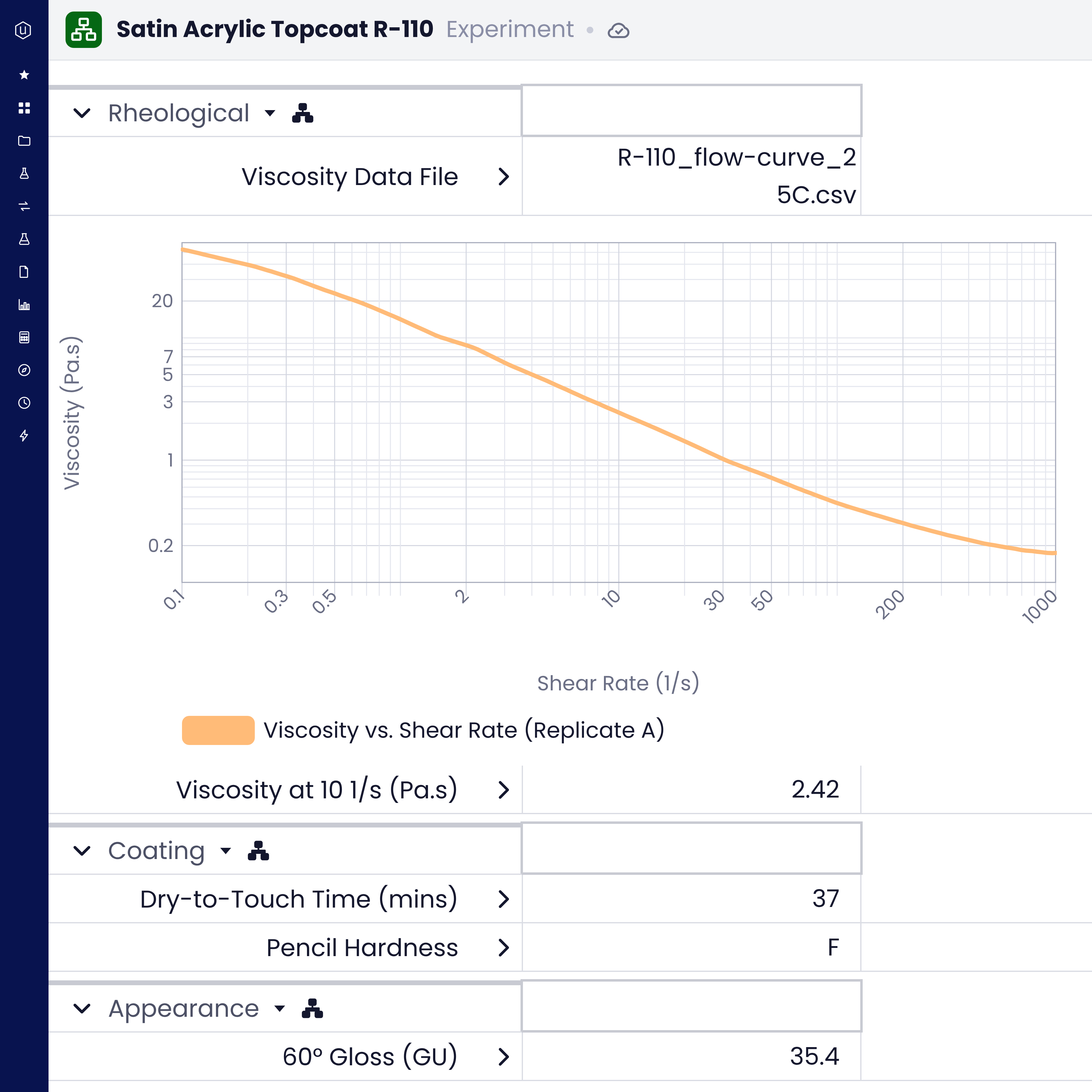Viewport: 1092px width, 1092px height.
Task: Collapse the Appearance section chevron
Action: click(x=83, y=1008)
